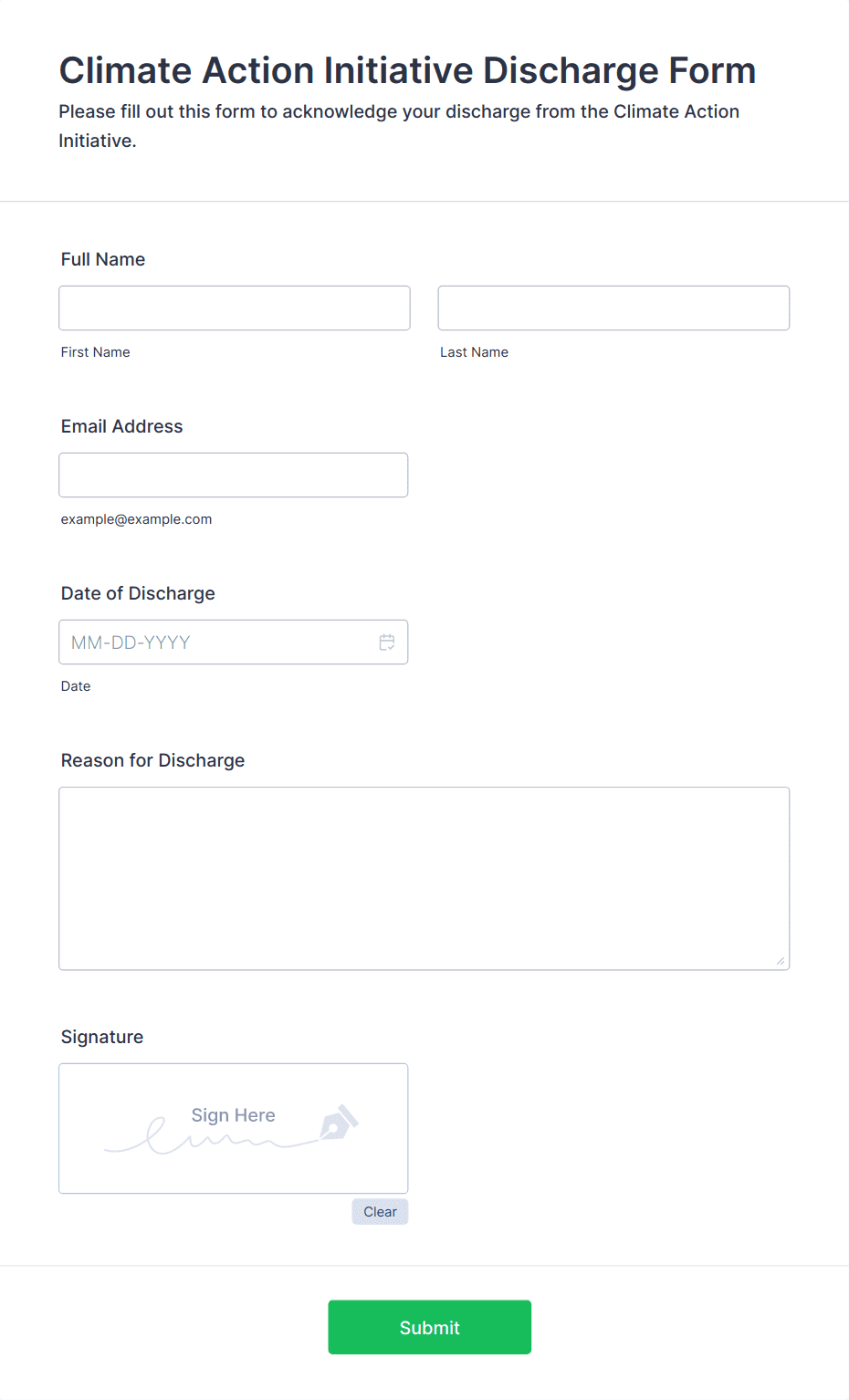The width and height of the screenshot is (849, 1400).
Task: Click the Last Name input field
Action: [x=613, y=308]
